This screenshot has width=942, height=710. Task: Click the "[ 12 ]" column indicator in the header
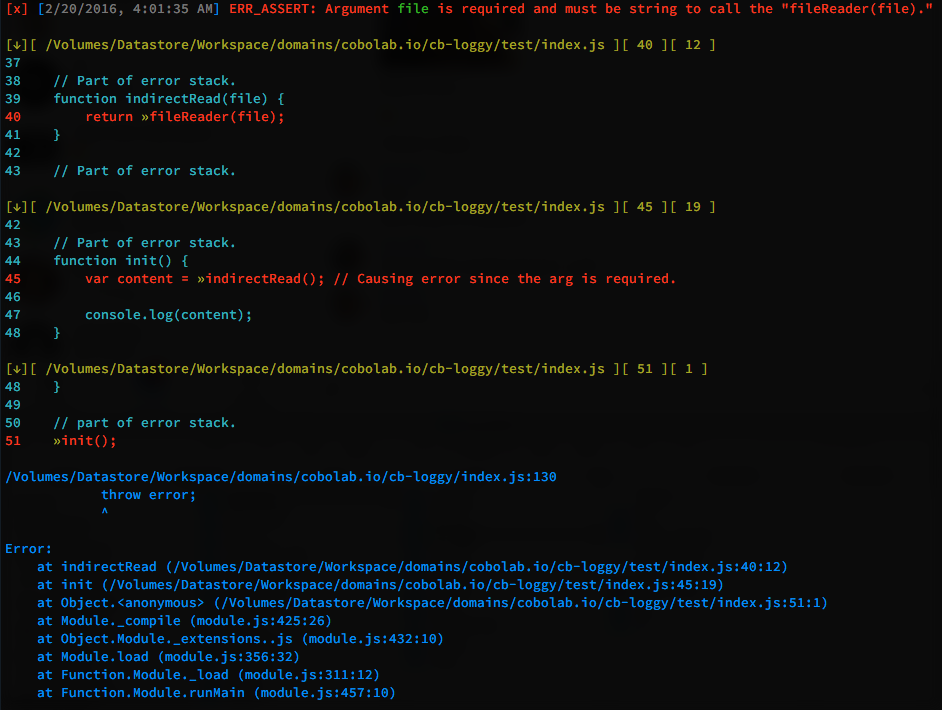pyautogui.click(x=693, y=45)
